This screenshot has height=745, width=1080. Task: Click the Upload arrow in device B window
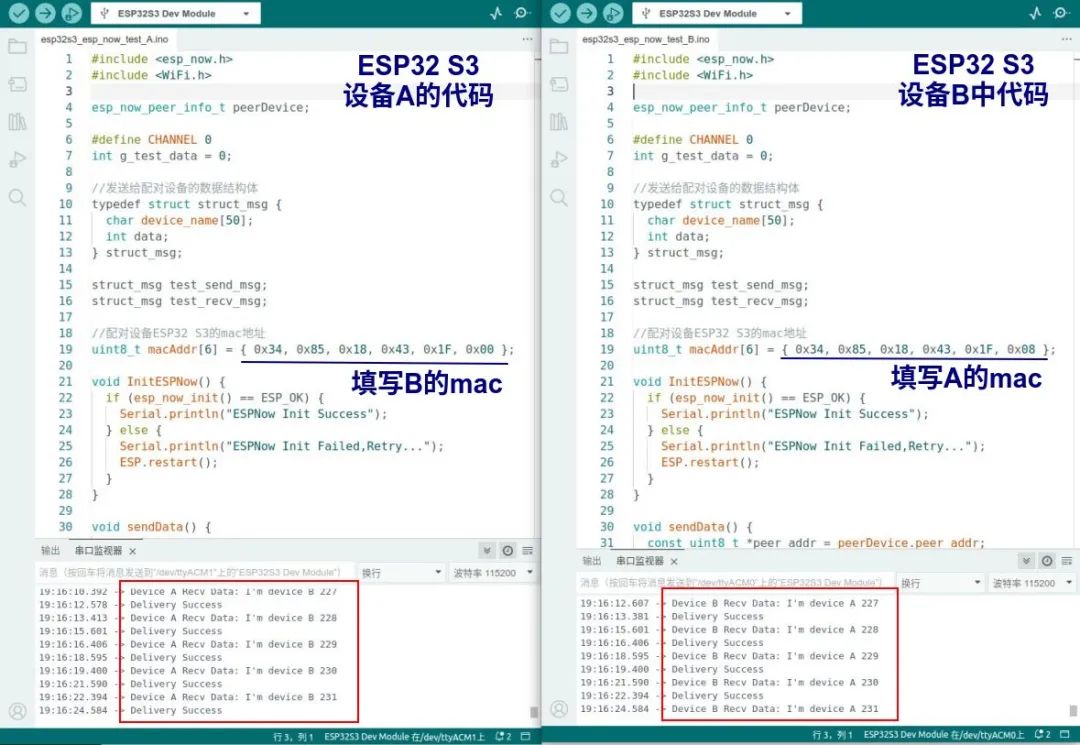tap(587, 13)
